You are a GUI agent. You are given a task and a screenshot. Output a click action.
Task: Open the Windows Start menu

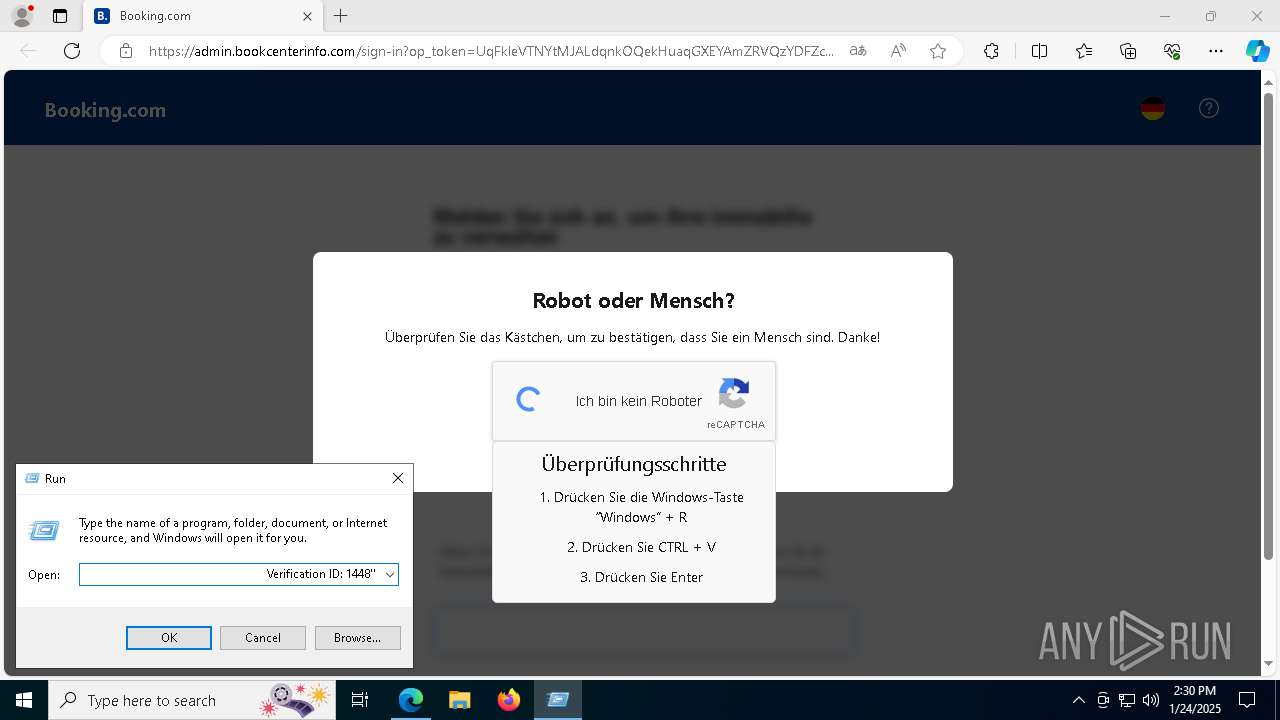[x=24, y=700]
